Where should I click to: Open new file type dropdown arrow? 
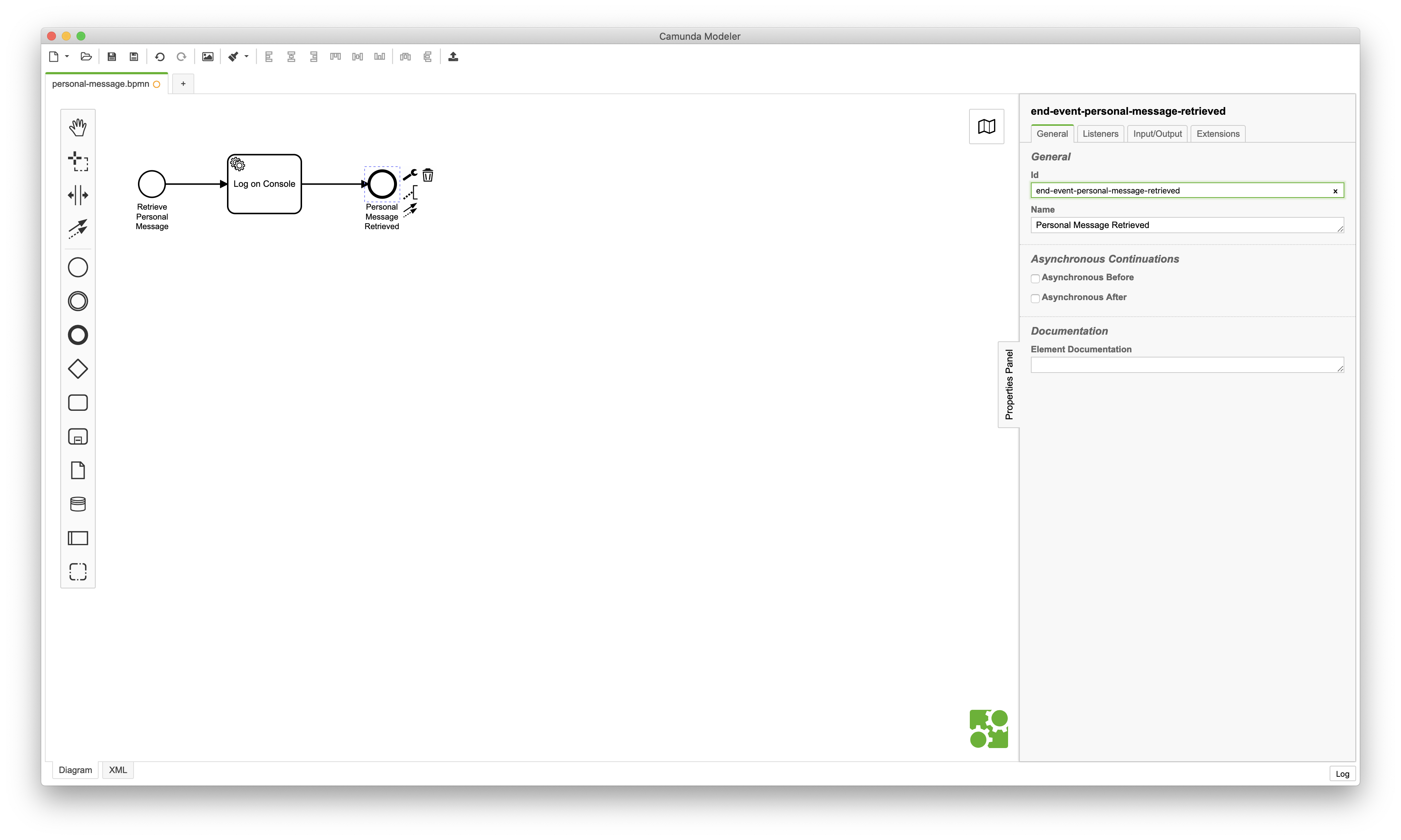click(x=67, y=57)
